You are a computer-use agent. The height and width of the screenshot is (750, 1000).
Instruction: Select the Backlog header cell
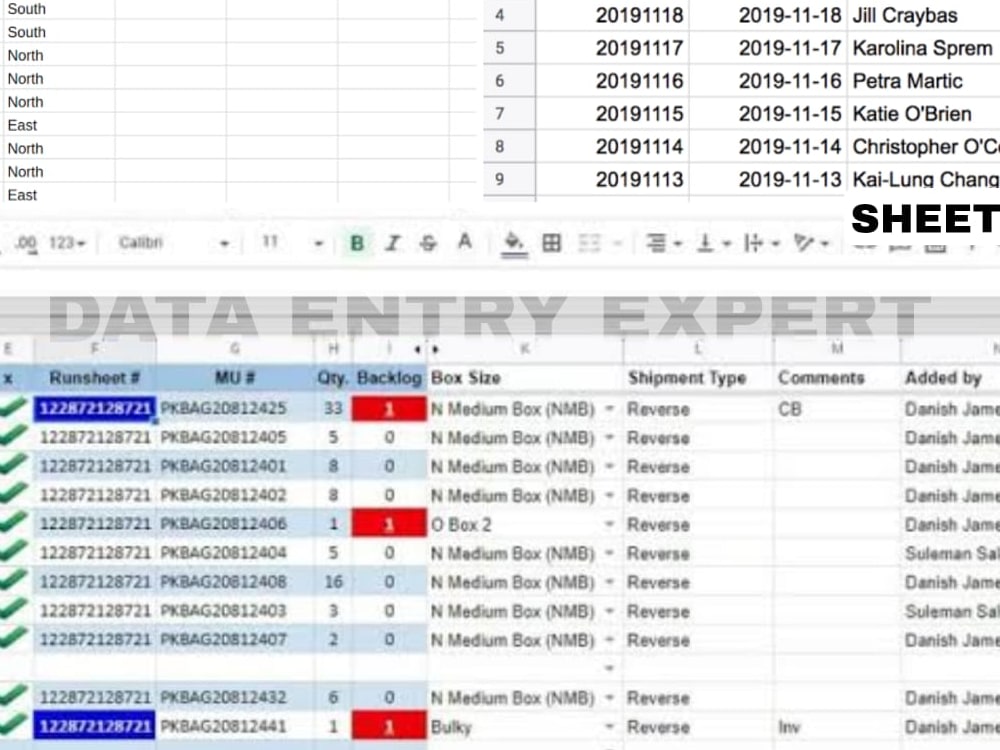coord(389,378)
